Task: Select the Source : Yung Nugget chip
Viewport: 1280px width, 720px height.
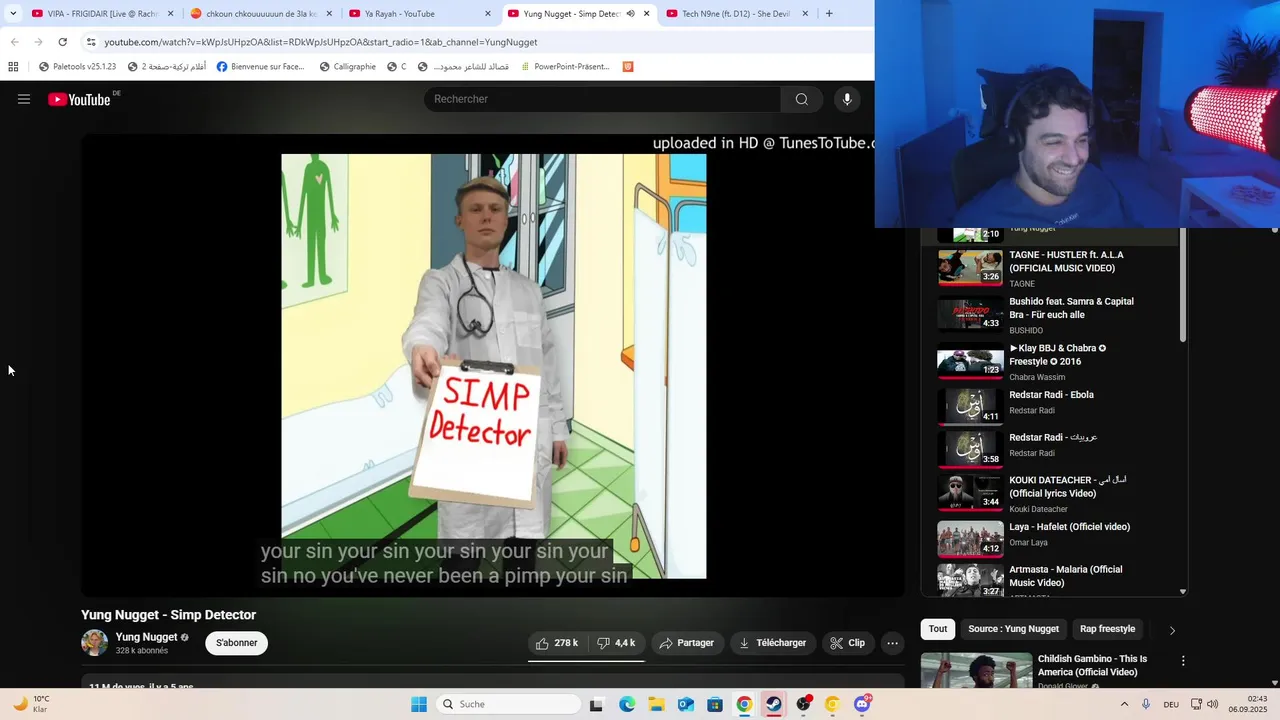Action: pyautogui.click(x=1013, y=629)
